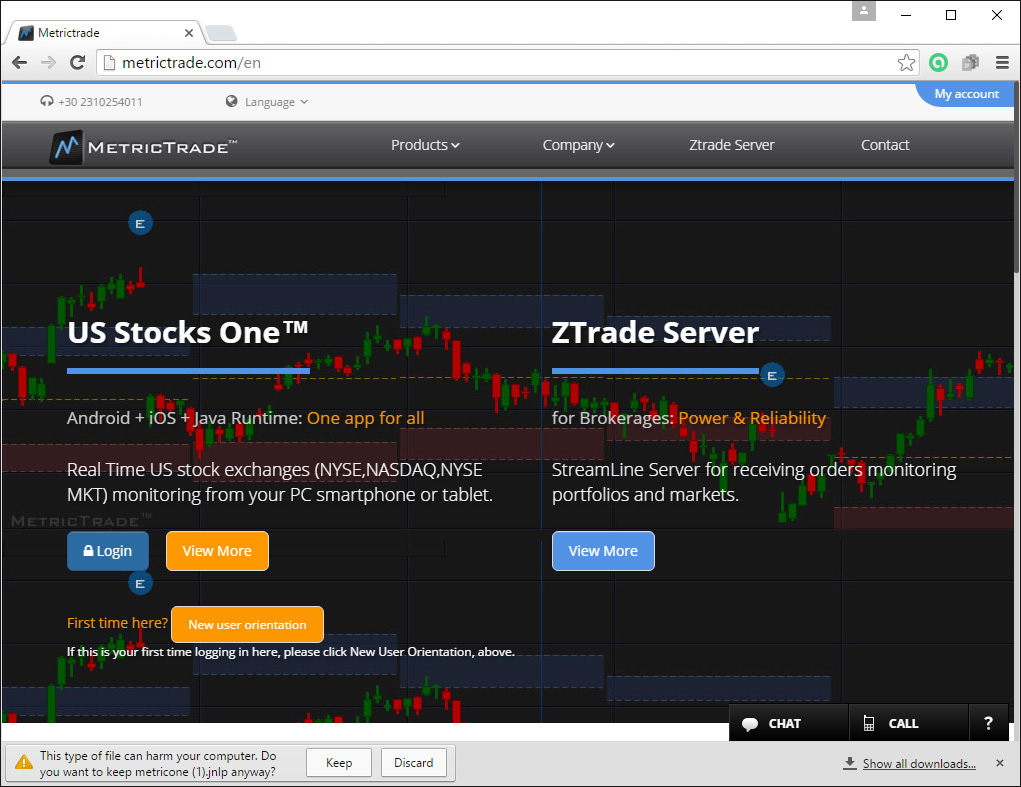Show all downloads
The height and width of the screenshot is (787, 1021).
pyautogui.click(x=919, y=764)
